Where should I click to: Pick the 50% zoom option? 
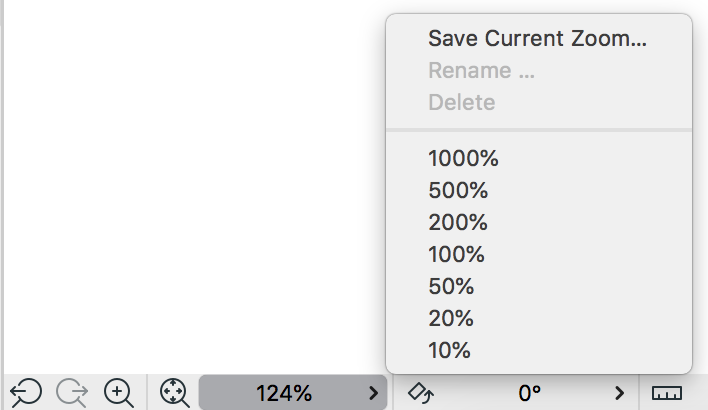pos(451,286)
